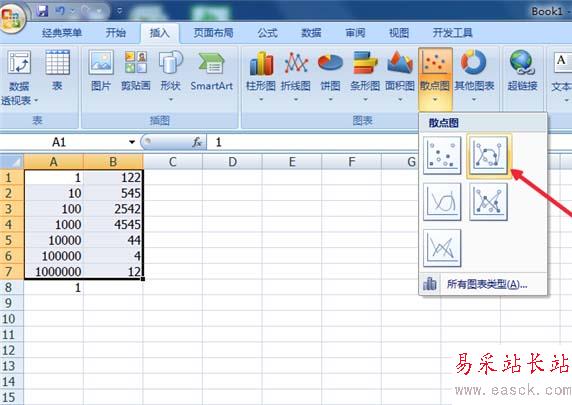Select column A header
Viewport: 572px width, 405px height.
coord(54,162)
